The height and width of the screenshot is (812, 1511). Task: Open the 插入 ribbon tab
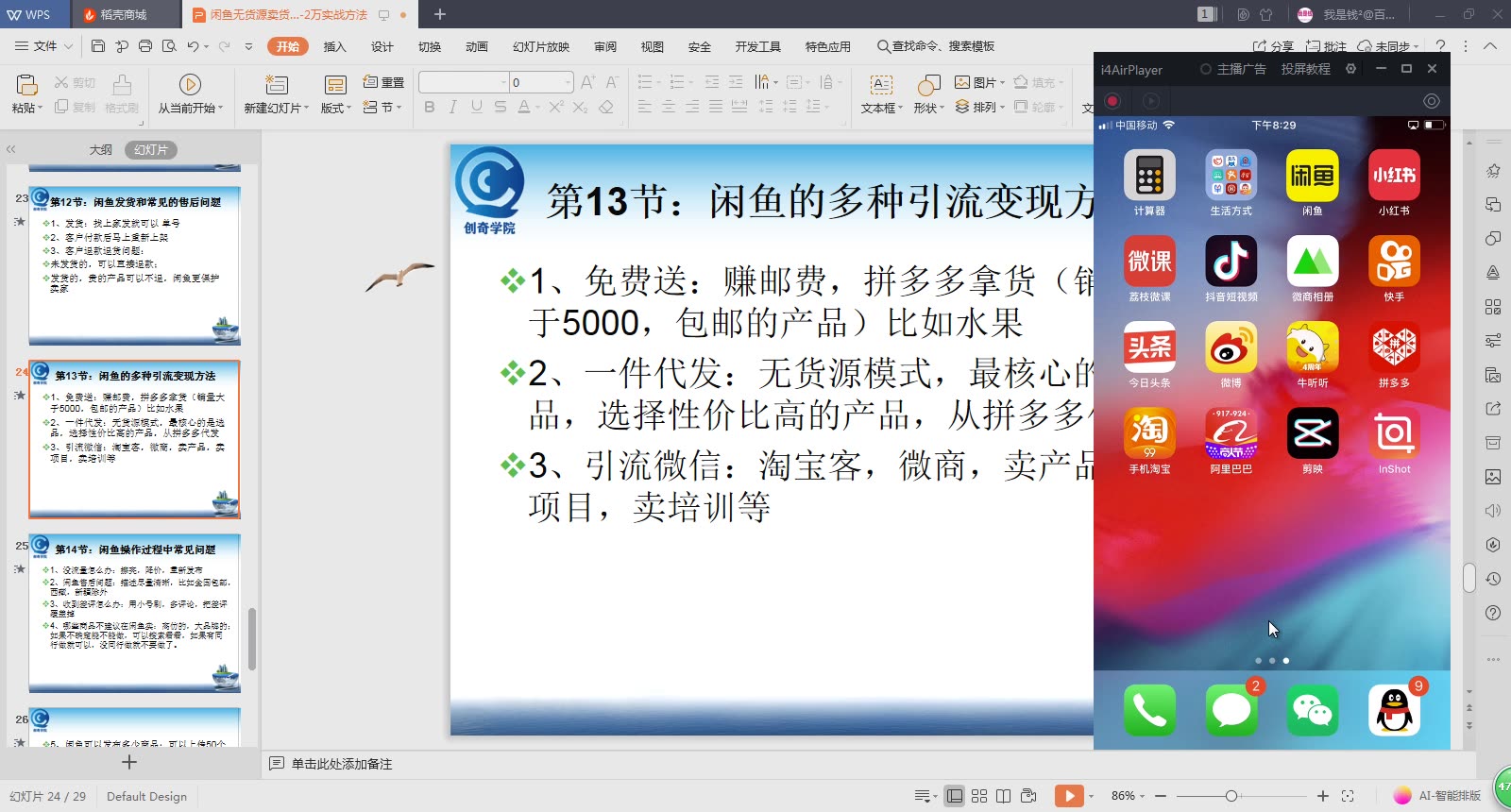pyautogui.click(x=335, y=46)
